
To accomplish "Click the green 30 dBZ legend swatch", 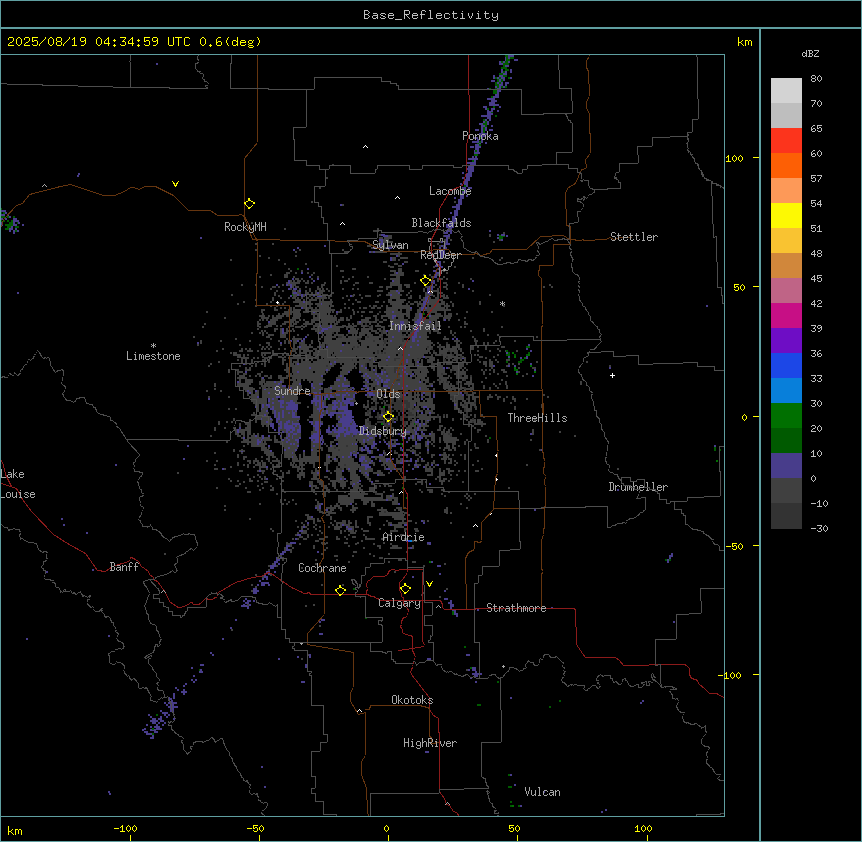I will click(786, 416).
